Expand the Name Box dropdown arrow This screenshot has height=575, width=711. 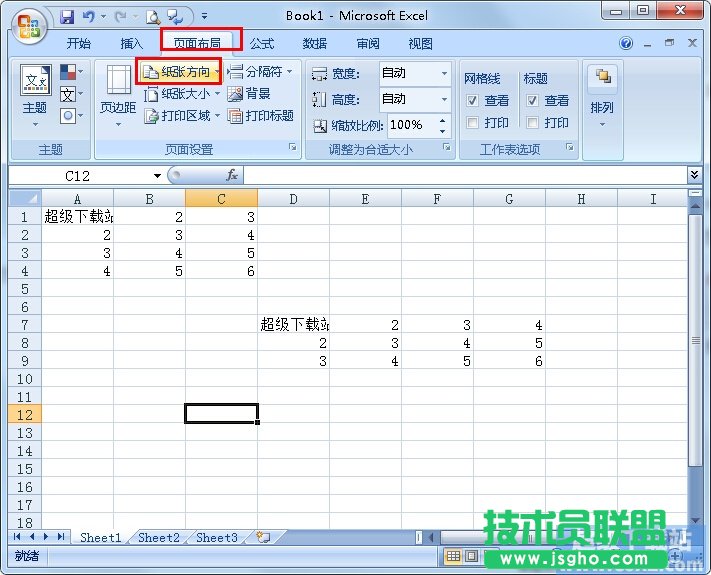click(157, 175)
